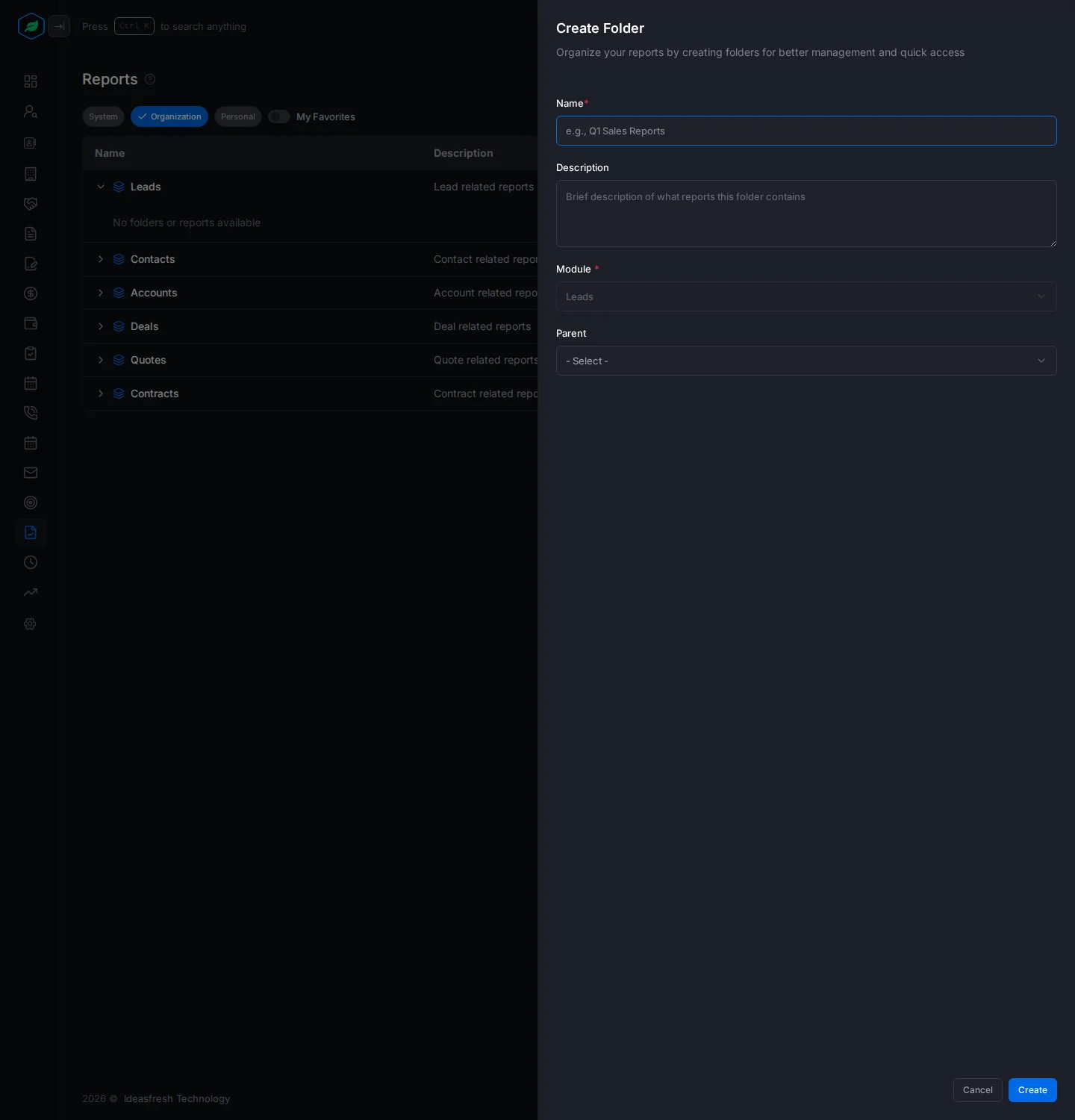The width and height of the screenshot is (1075, 1120).
Task: Select the Organization filter tab
Action: [x=169, y=116]
